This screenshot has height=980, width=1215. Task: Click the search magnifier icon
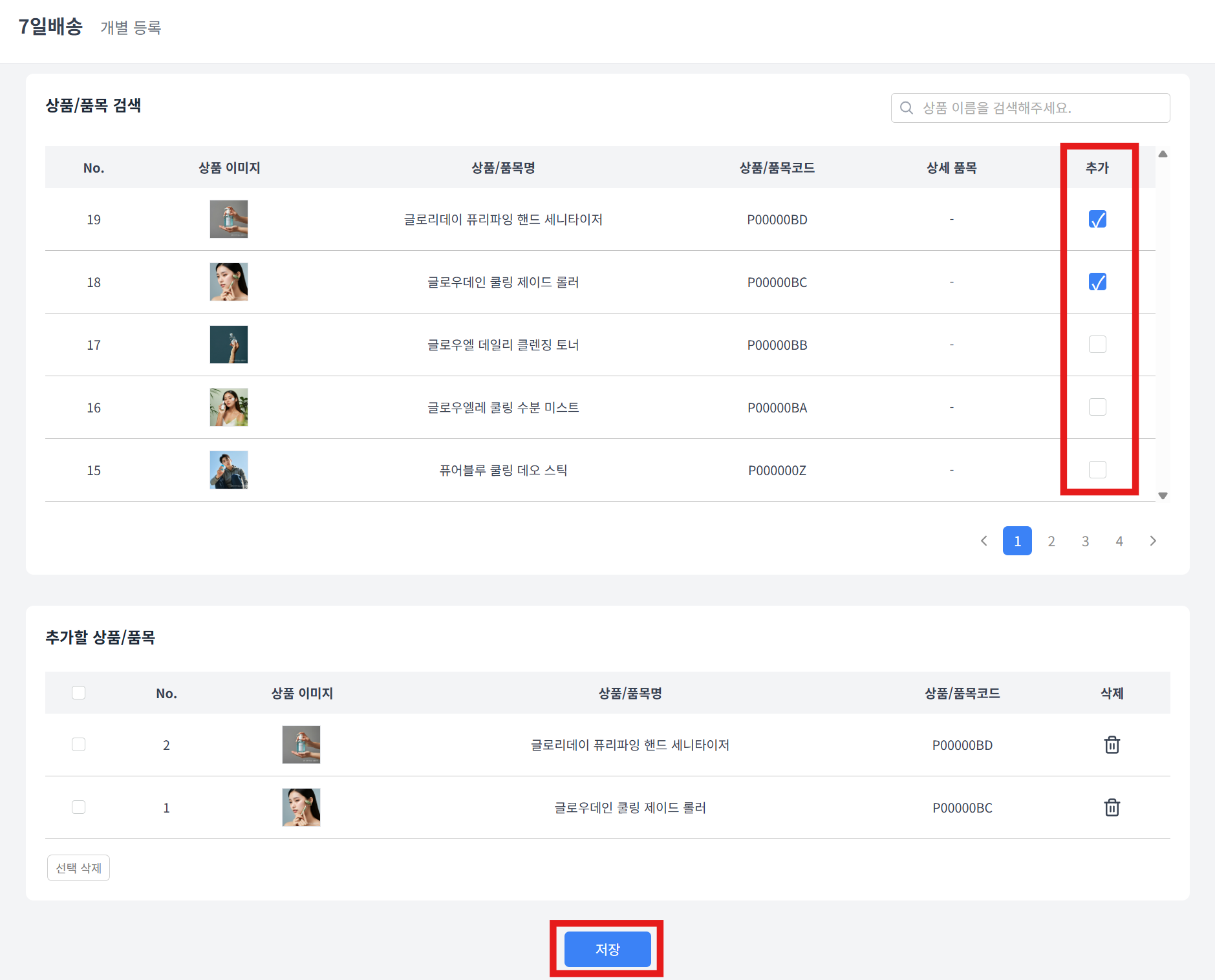[x=907, y=108]
